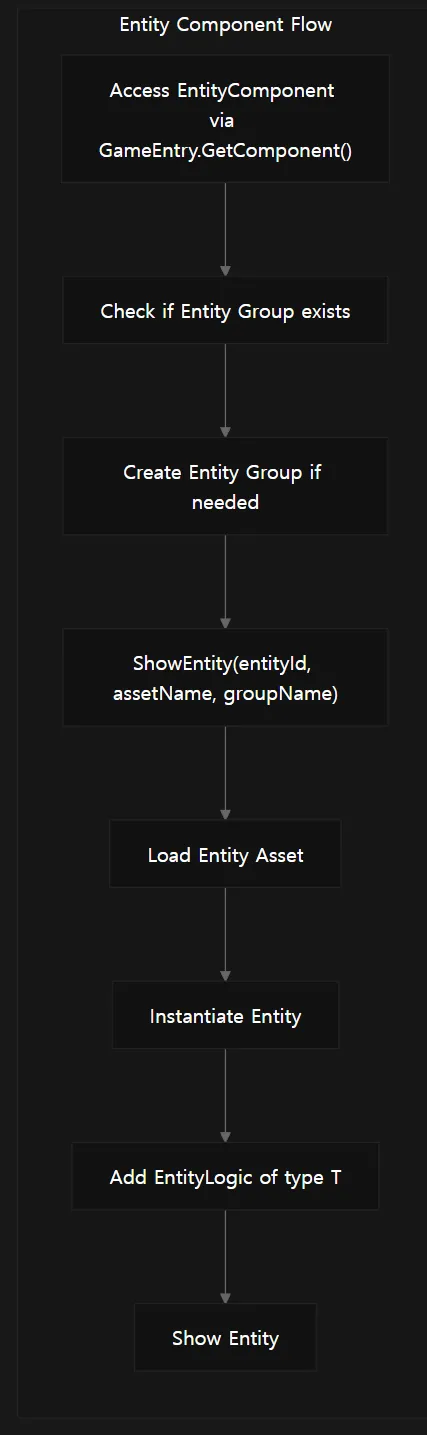This screenshot has width=427, height=1435.
Task: Select the Instantiate Entity node
Action: tap(225, 1015)
